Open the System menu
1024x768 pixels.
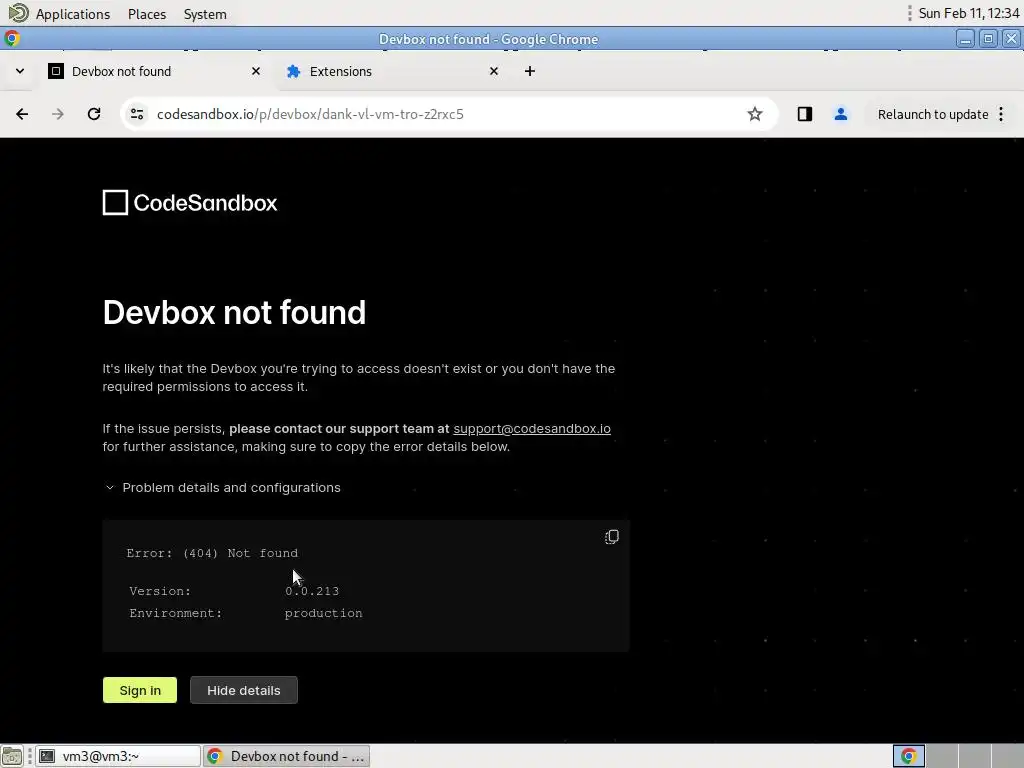point(205,14)
